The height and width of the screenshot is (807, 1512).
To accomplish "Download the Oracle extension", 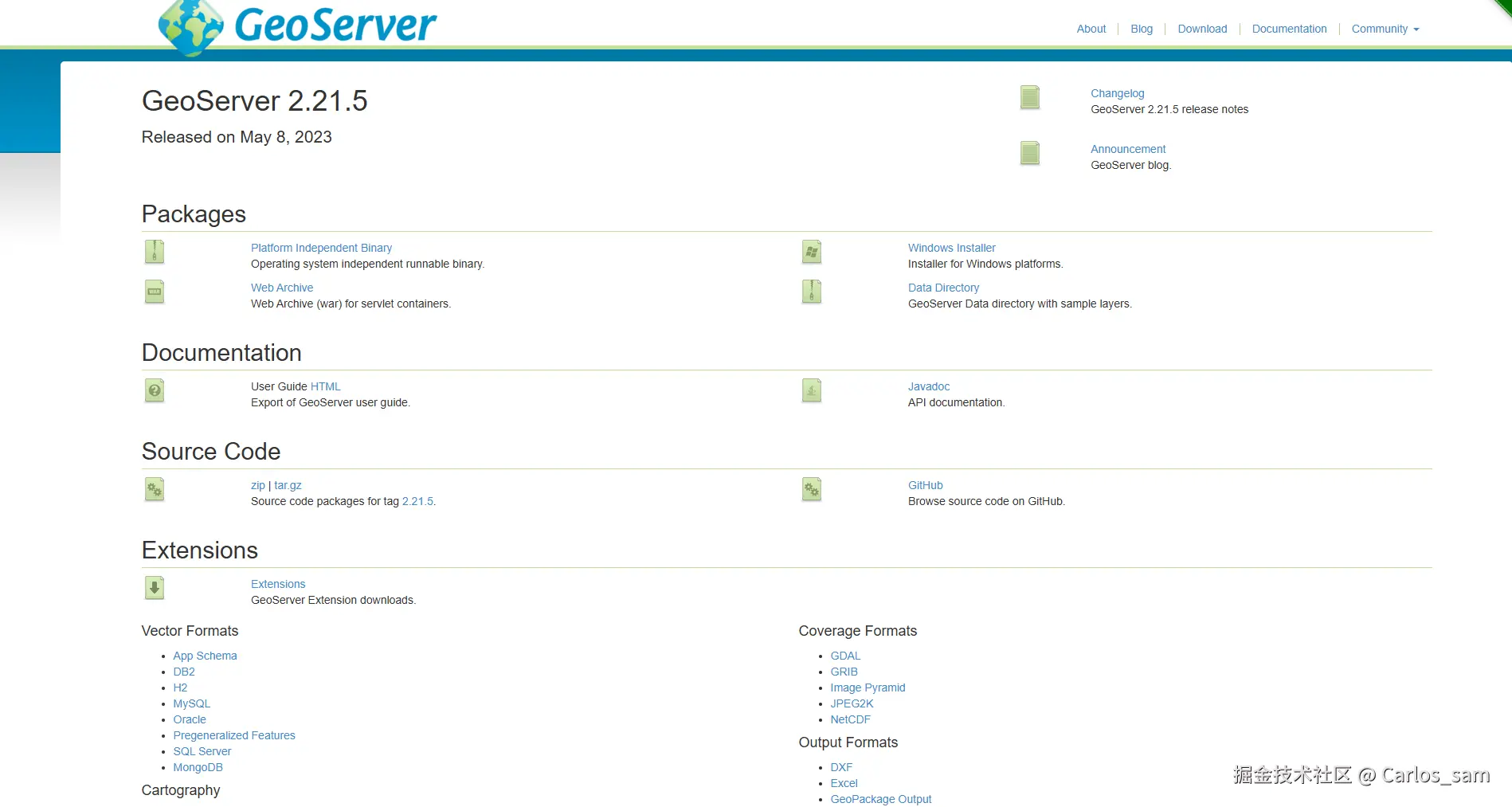I will [x=190, y=719].
